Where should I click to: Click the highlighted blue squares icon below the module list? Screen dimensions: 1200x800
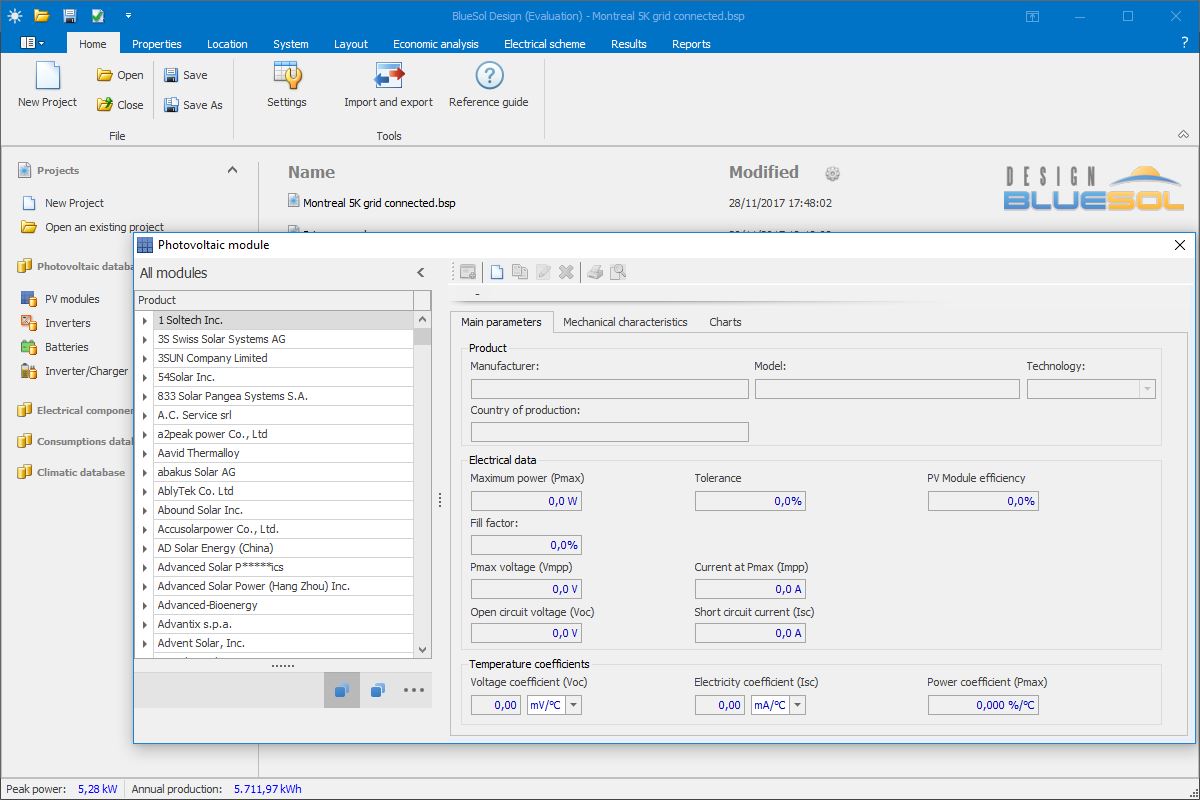342,690
